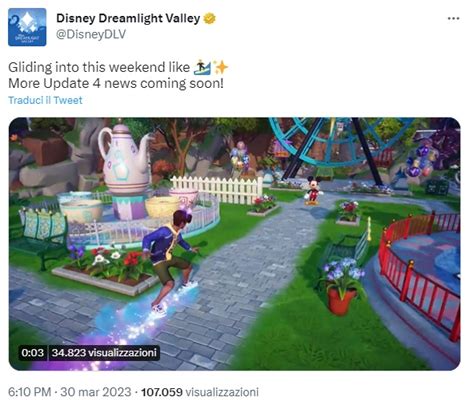This screenshot has width=474, height=409.
Task: Click the giant teapot ride in video
Action: [125, 160]
